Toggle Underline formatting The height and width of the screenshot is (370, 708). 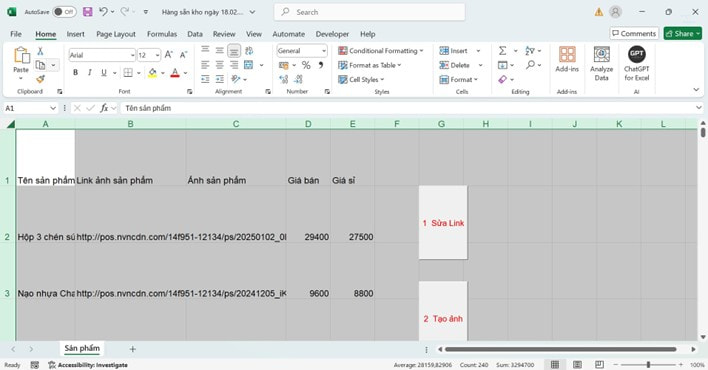point(104,72)
